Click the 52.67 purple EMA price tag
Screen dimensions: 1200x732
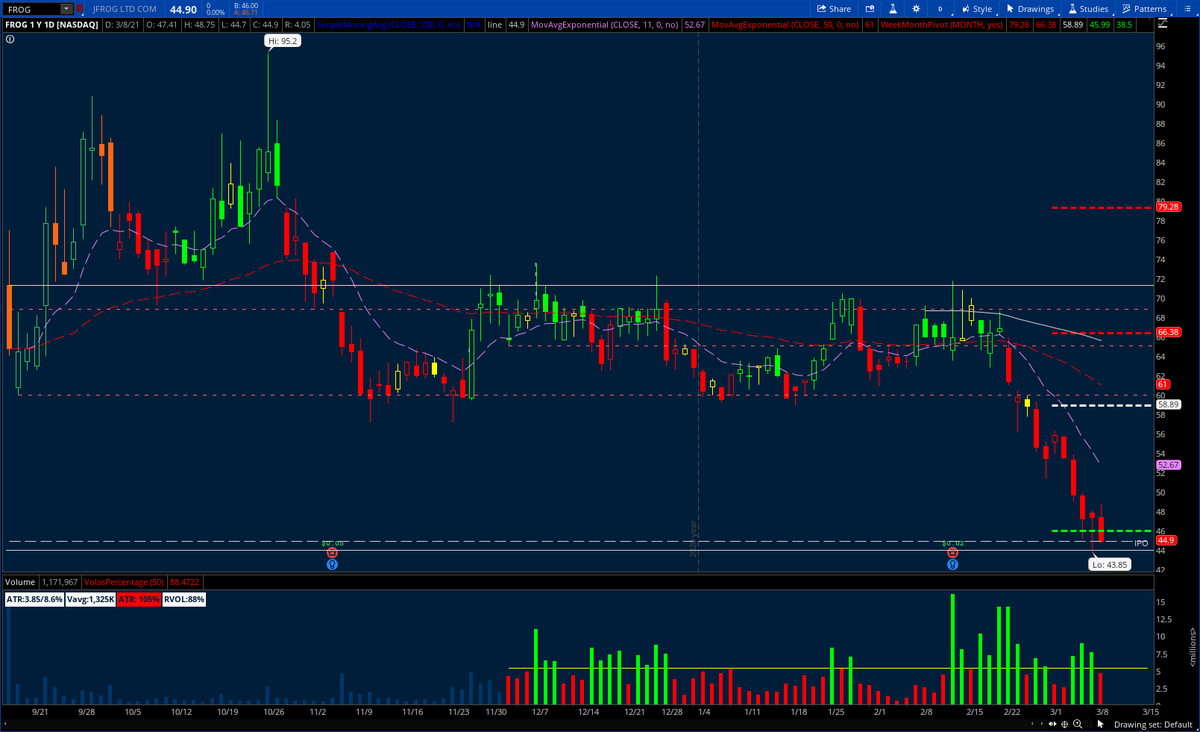point(1169,465)
